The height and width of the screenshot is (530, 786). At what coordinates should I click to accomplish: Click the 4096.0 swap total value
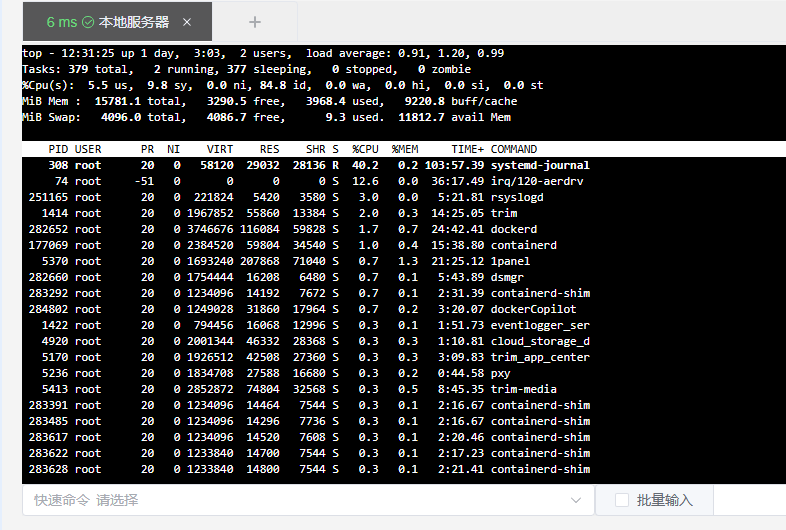(x=121, y=117)
